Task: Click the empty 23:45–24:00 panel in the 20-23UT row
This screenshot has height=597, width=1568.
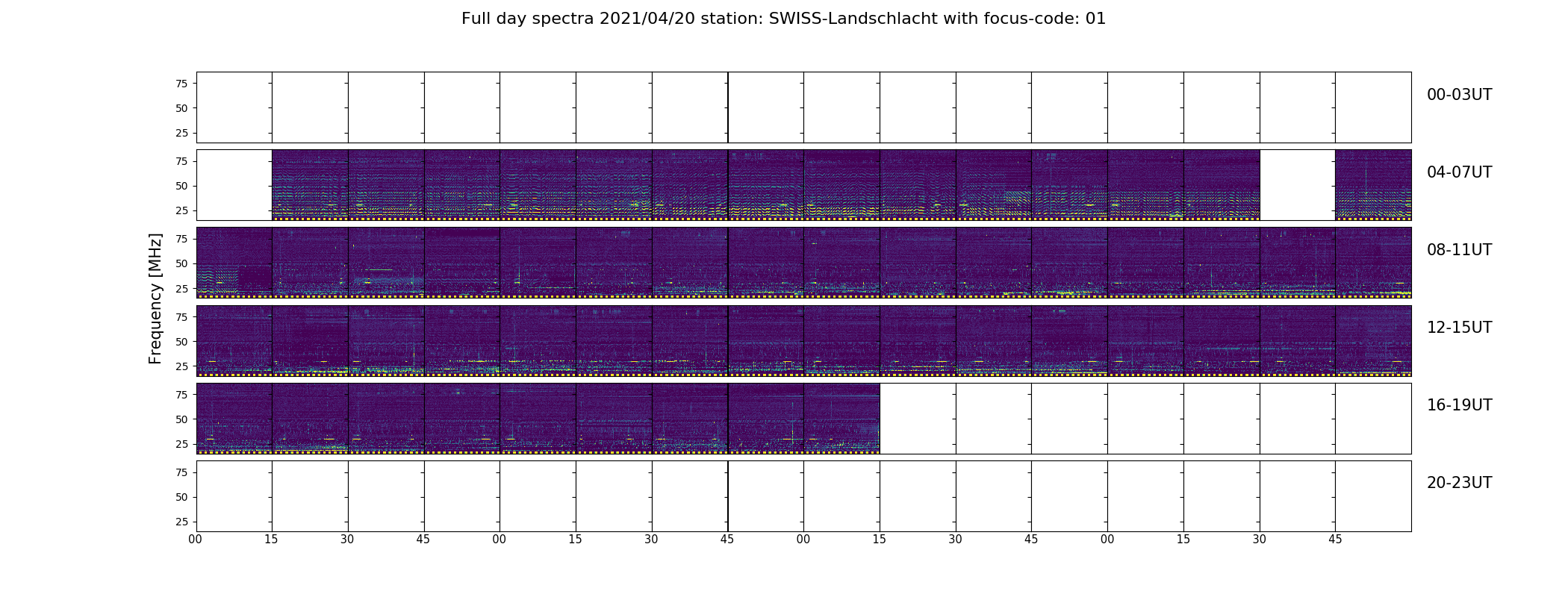Action: pos(1373,496)
